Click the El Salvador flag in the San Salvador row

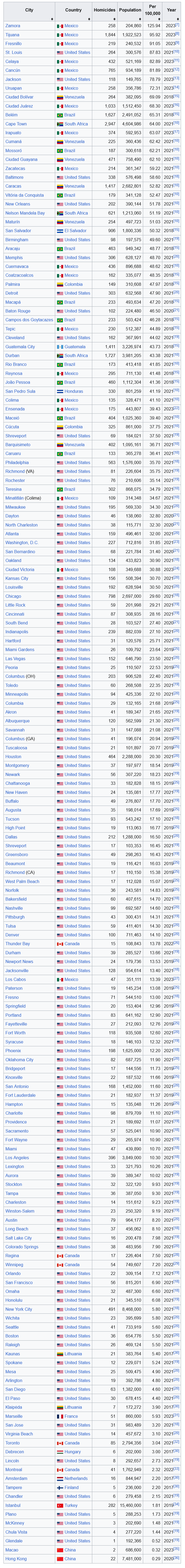[x=60, y=231]
